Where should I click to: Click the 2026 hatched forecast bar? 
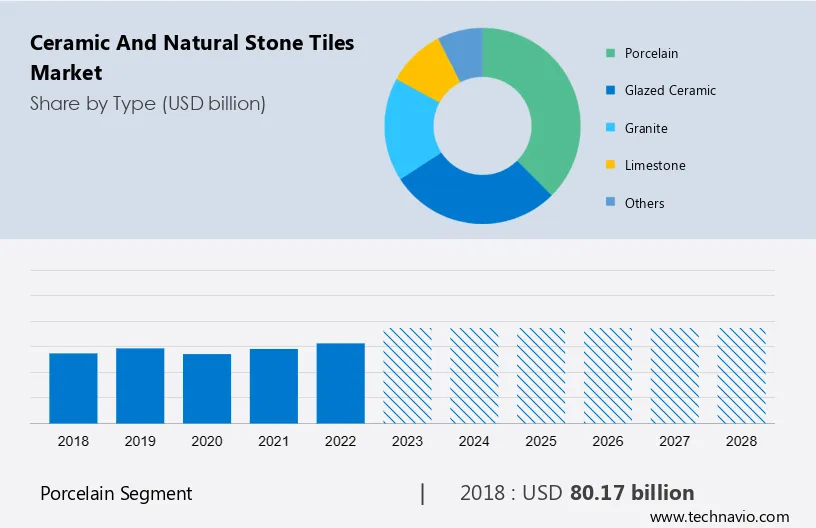tap(608, 376)
